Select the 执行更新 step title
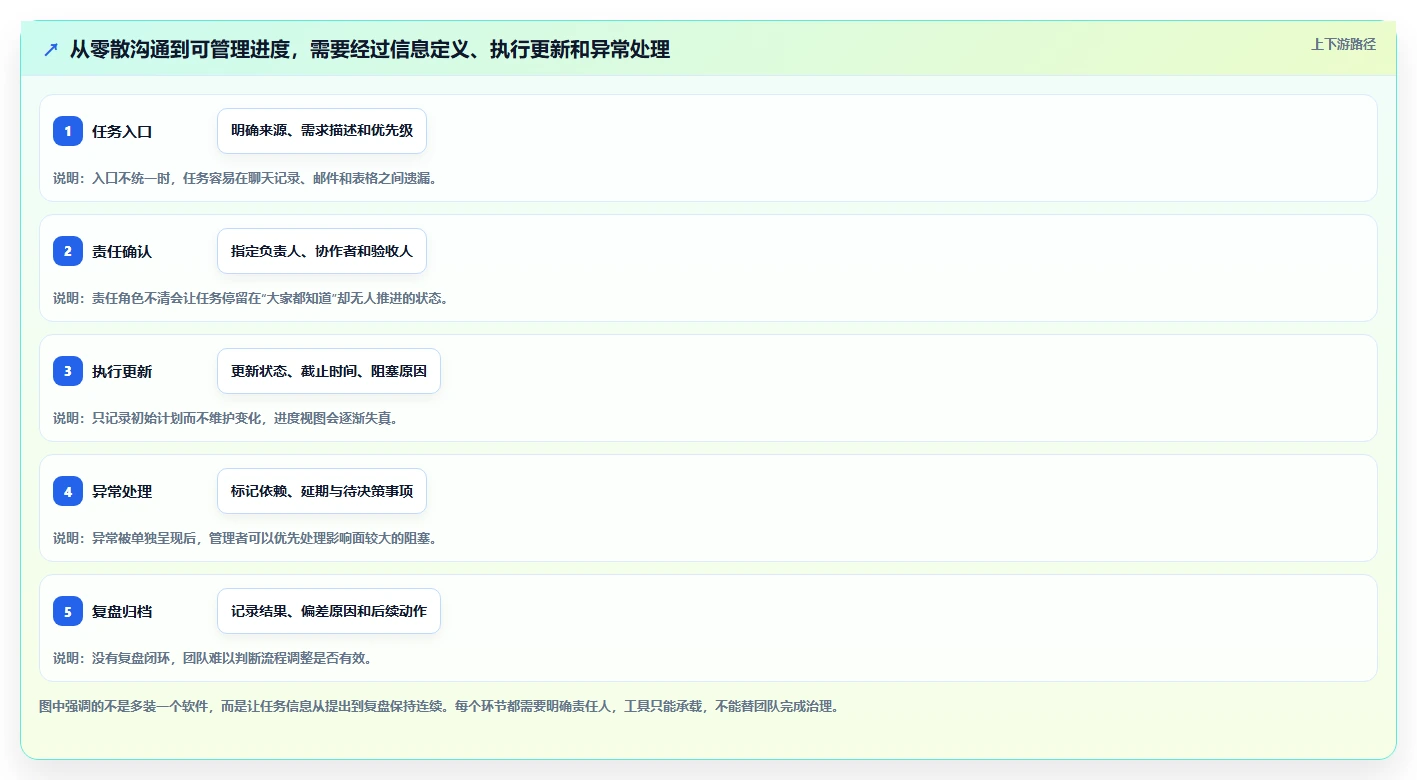The height and width of the screenshot is (780, 1417). coord(122,372)
